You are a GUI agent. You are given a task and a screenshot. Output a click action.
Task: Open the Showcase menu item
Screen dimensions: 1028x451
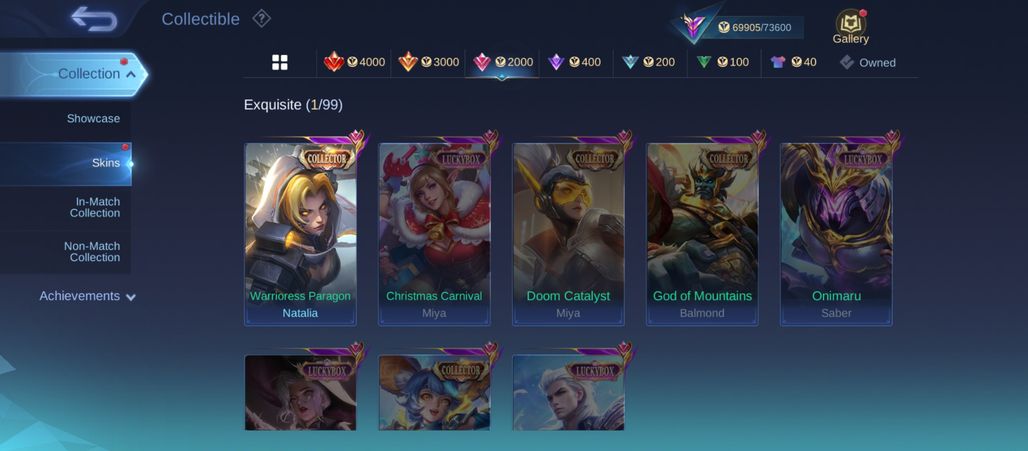point(66,119)
